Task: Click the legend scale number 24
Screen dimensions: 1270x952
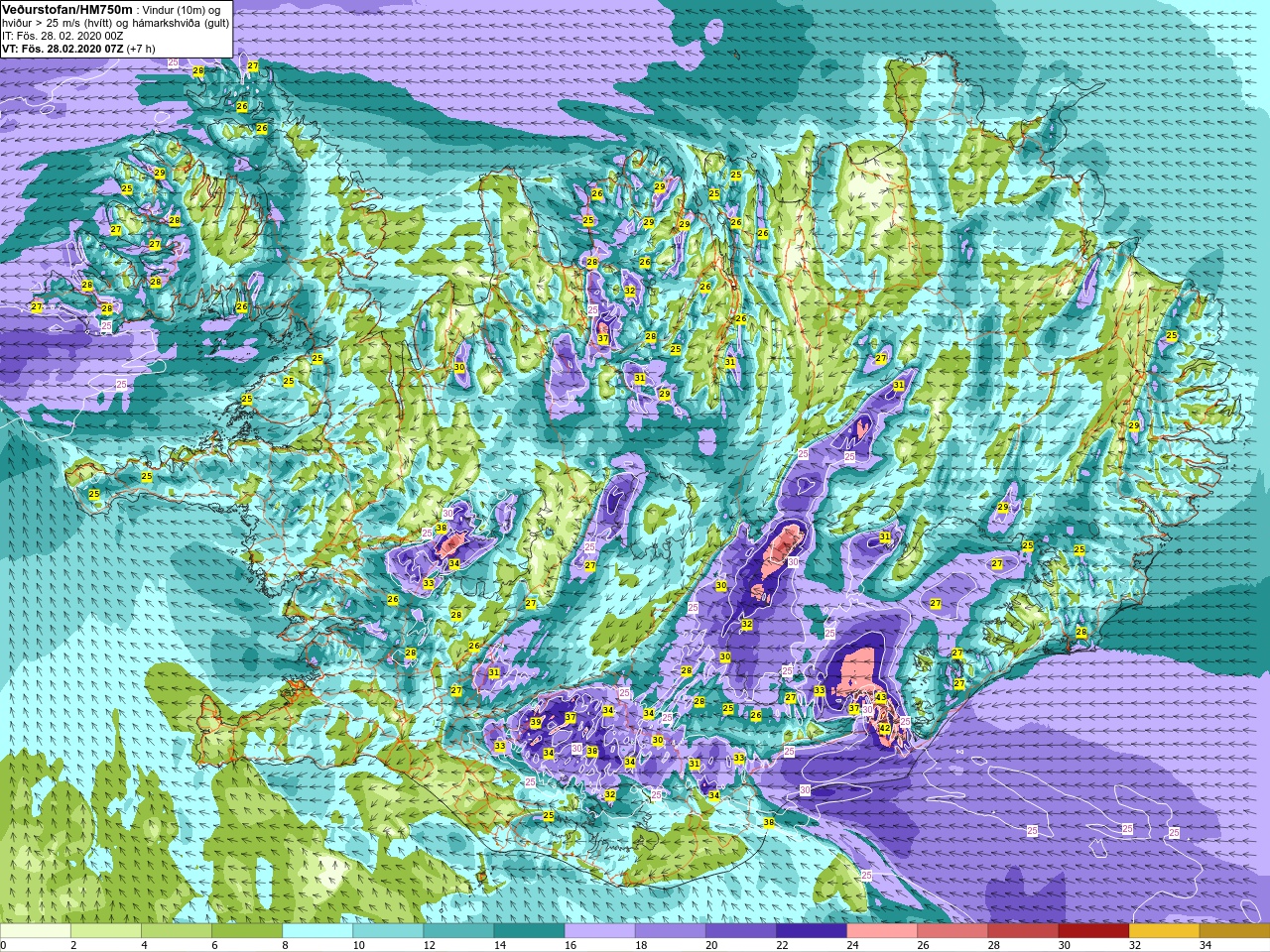Action: pyautogui.click(x=852, y=945)
